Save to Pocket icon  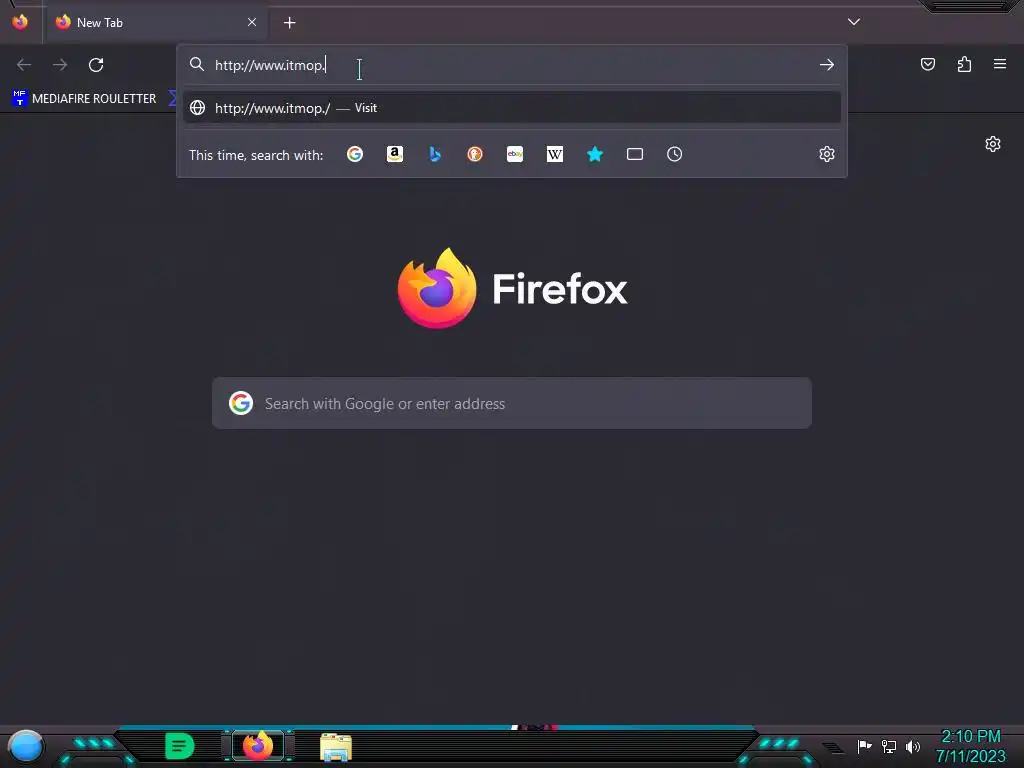[x=928, y=64]
